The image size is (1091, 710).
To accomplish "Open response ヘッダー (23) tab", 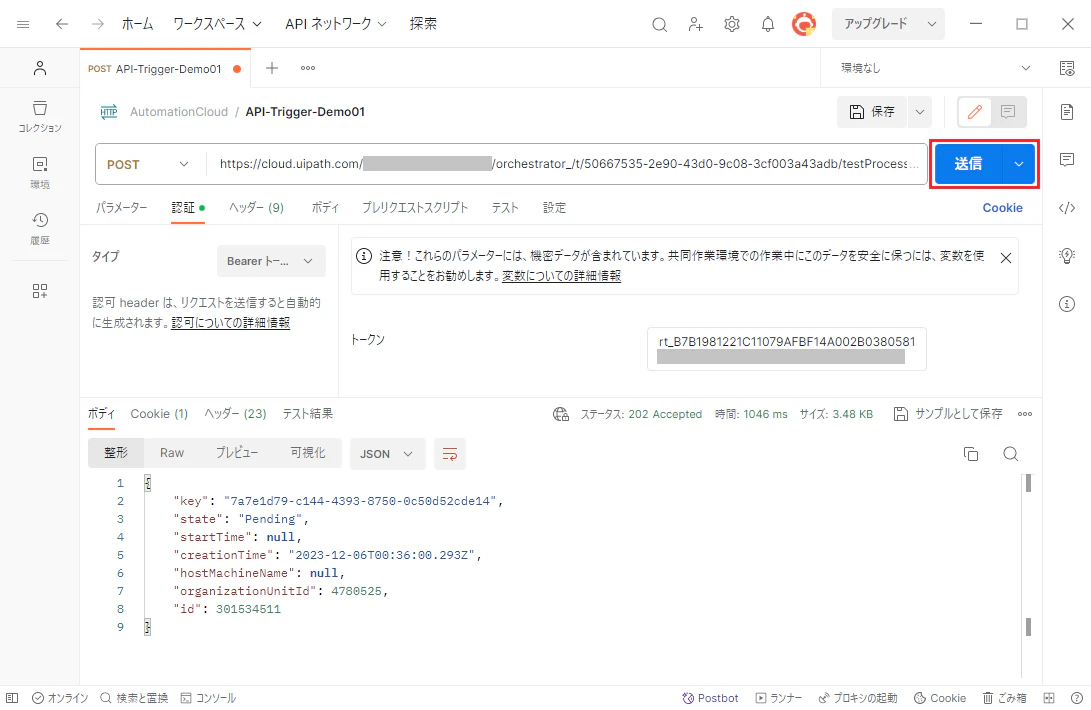I will [x=235, y=413].
